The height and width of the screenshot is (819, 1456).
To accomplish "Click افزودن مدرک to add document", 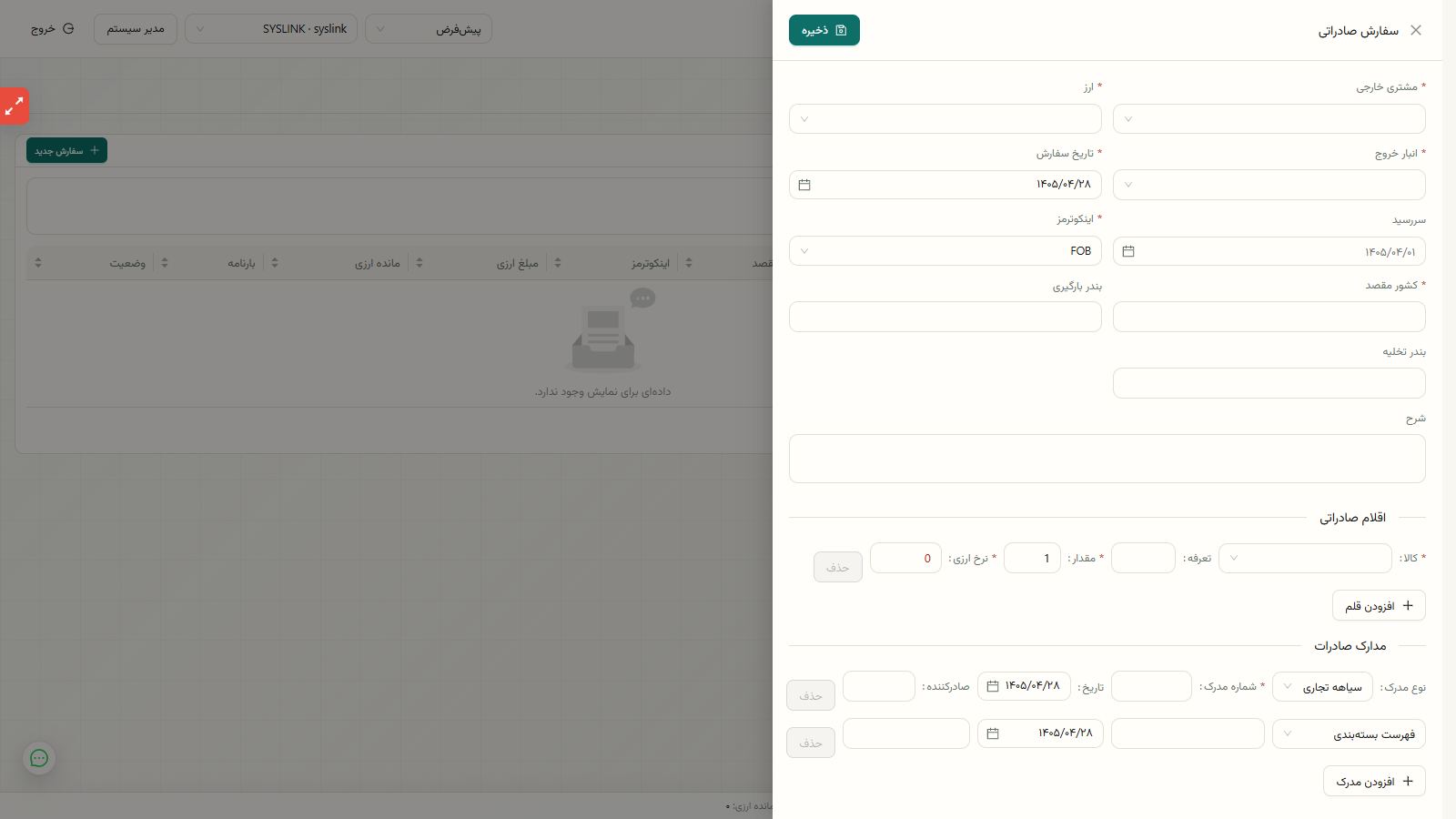I will 1374,781.
